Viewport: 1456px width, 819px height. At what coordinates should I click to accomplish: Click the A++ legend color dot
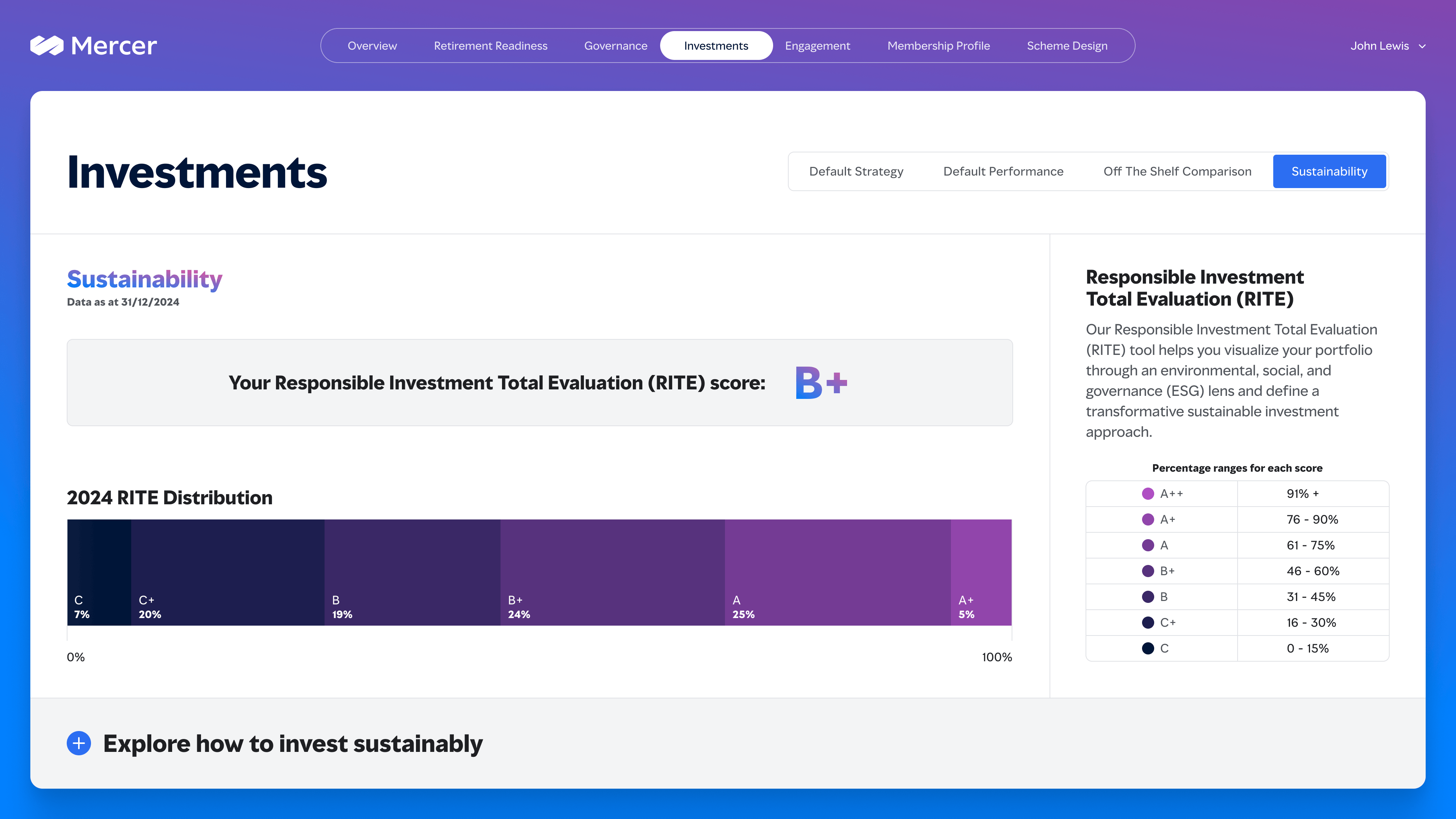tap(1148, 493)
